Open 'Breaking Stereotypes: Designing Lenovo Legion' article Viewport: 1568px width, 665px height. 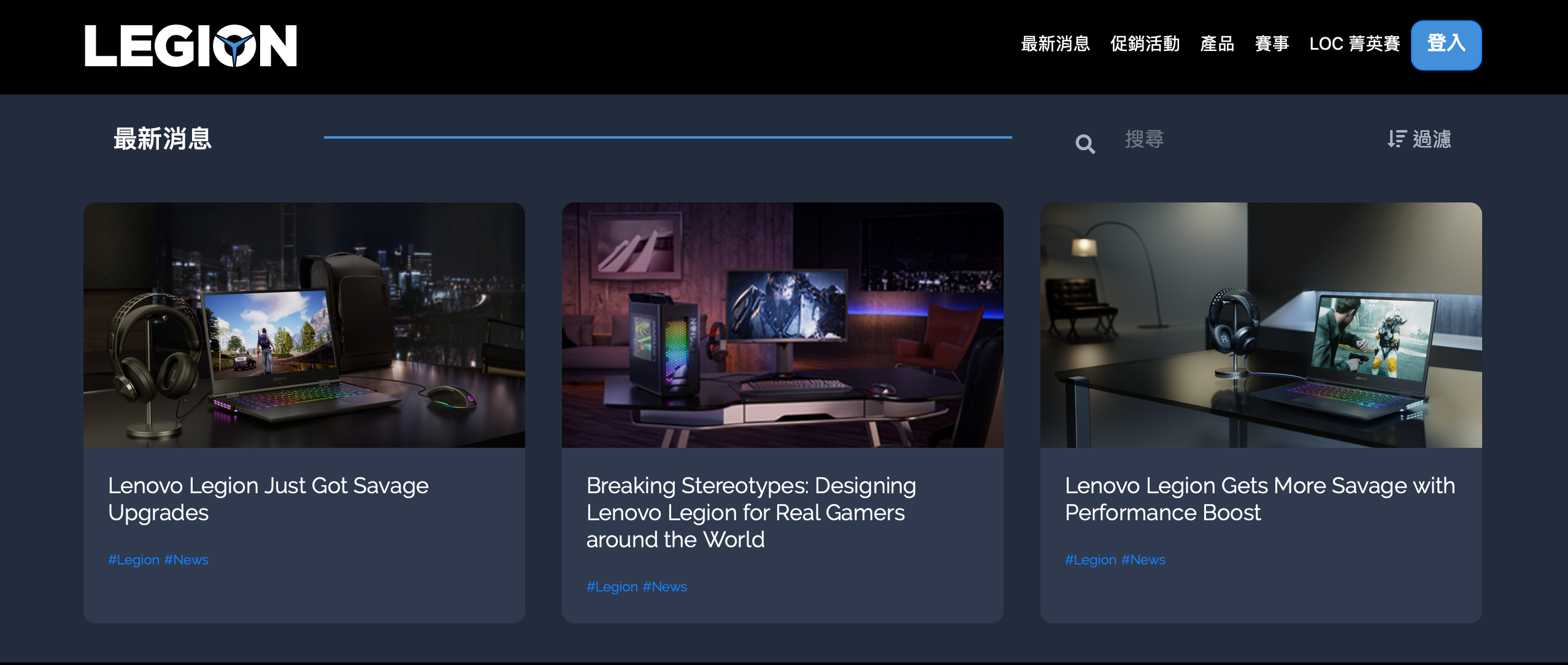pyautogui.click(x=751, y=512)
